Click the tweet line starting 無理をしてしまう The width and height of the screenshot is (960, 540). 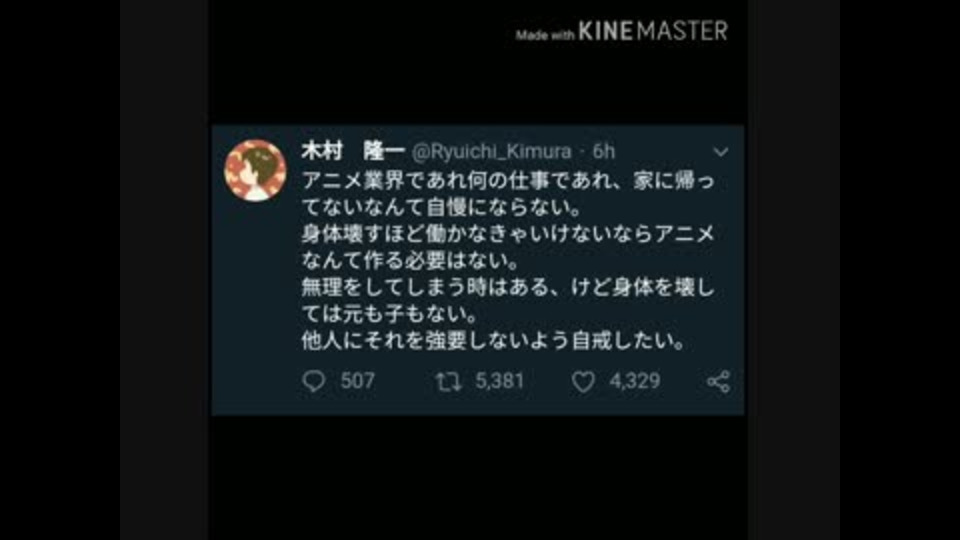tap(508, 287)
